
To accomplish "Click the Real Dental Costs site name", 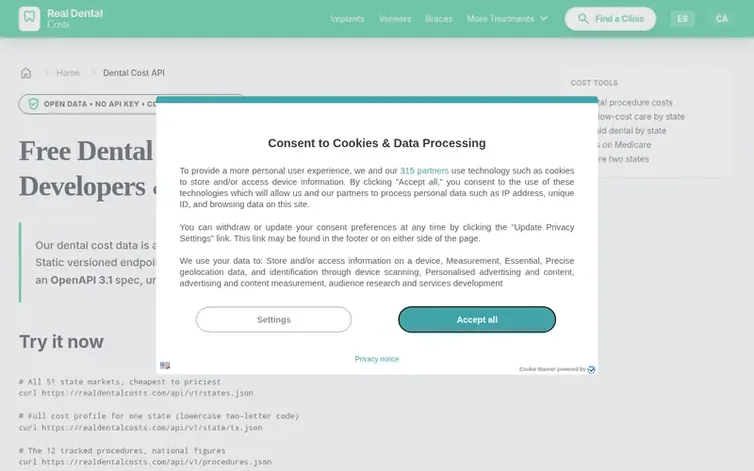I will tap(75, 18).
